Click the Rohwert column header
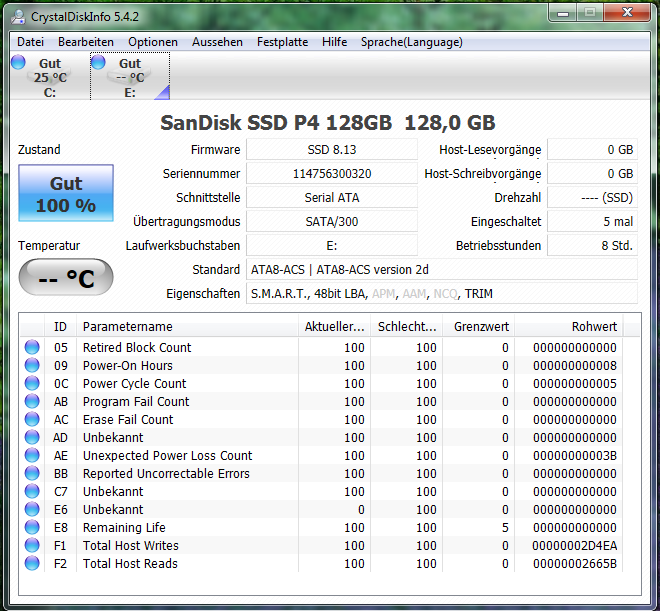Image resolution: width=664 pixels, height=614 pixels. [x=569, y=326]
